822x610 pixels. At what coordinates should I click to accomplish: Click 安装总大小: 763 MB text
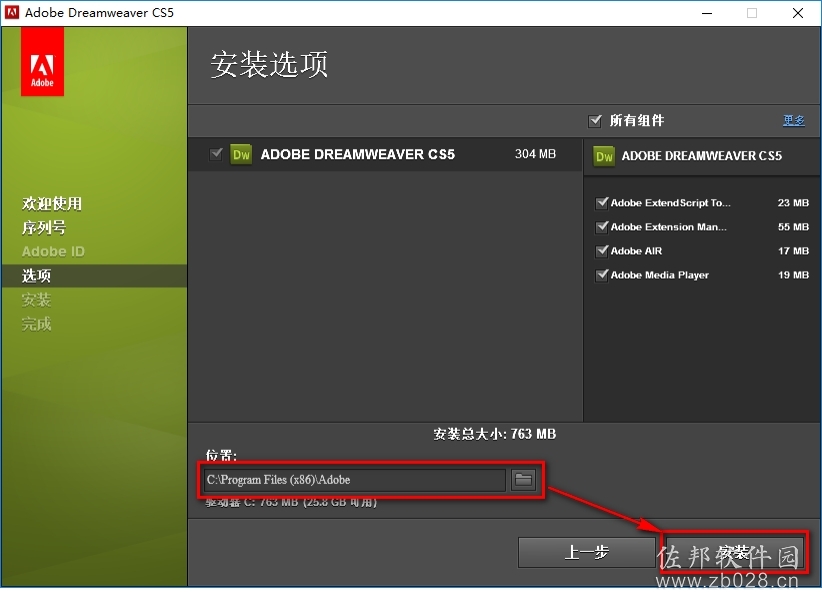click(494, 434)
